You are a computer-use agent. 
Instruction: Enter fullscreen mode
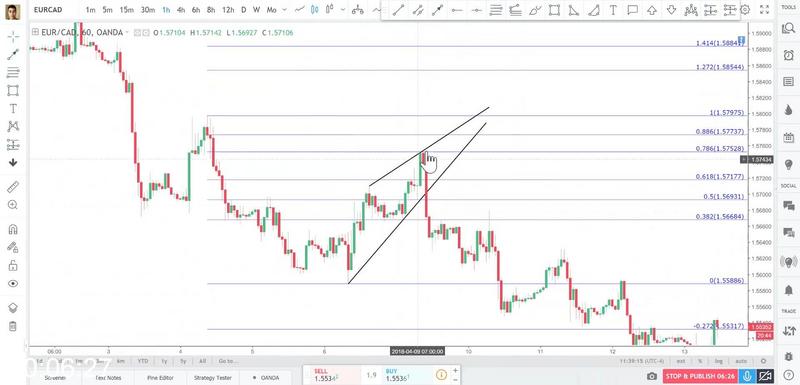[764, 9]
